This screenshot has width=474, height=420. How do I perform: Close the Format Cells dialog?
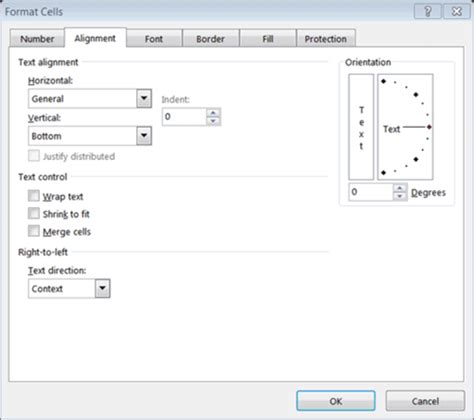pos(456,12)
